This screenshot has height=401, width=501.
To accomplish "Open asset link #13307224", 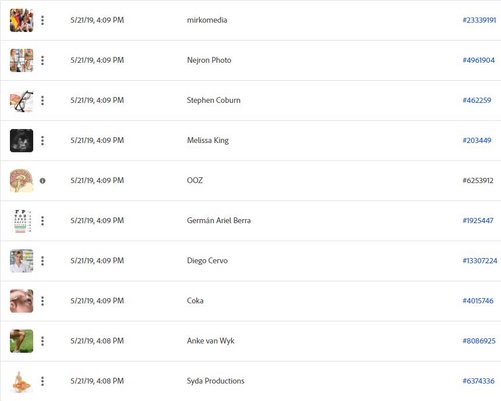I will (480, 261).
